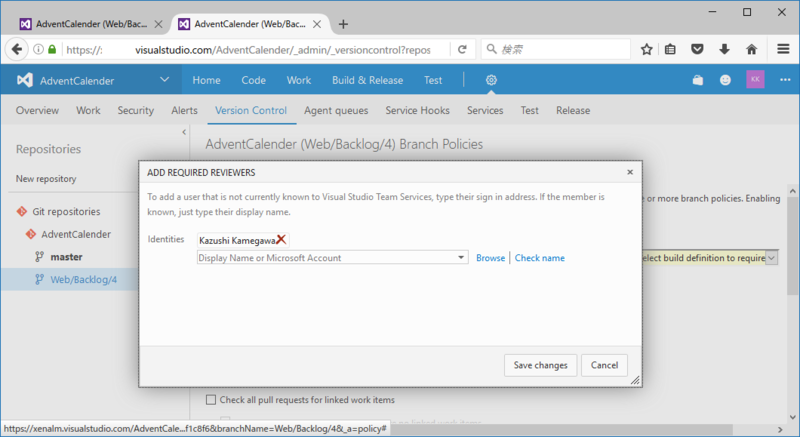
Task: Switch to the Services admin tab
Action: (x=485, y=110)
